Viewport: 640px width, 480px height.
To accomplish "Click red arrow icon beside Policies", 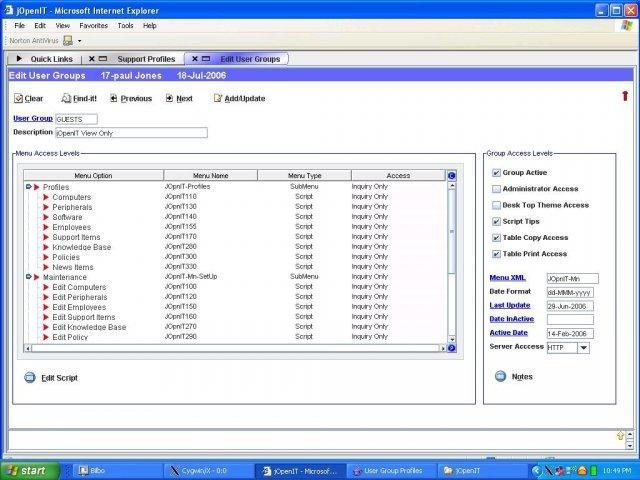I will [46, 257].
